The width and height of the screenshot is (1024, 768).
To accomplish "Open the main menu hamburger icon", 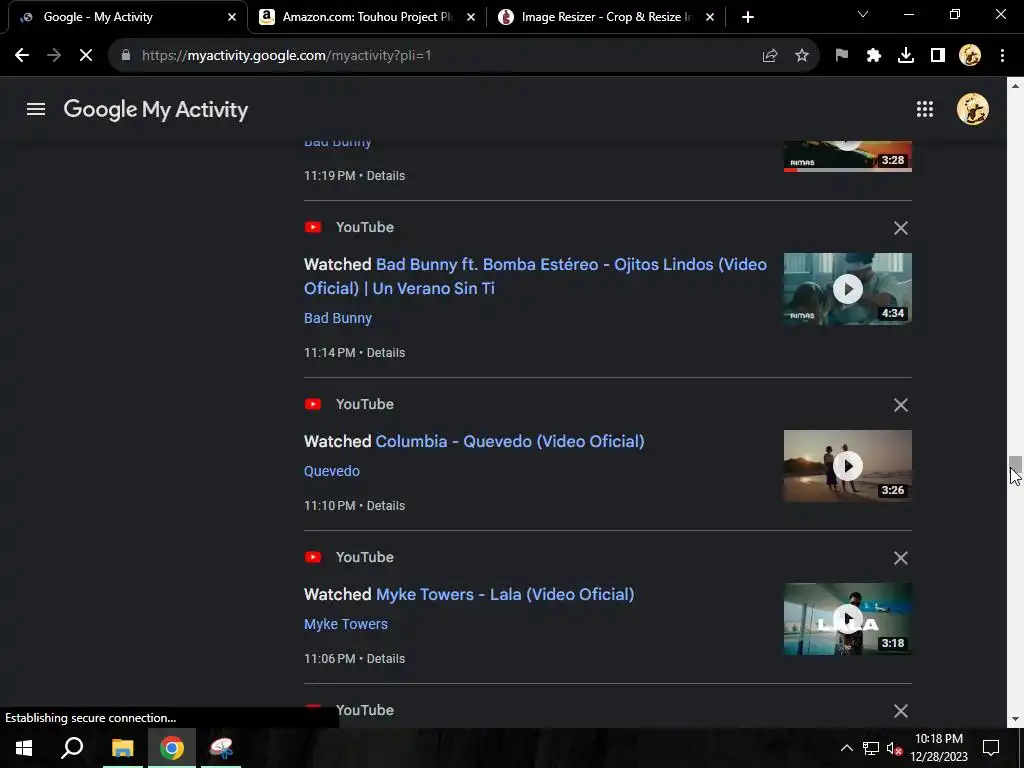I will coord(36,109).
